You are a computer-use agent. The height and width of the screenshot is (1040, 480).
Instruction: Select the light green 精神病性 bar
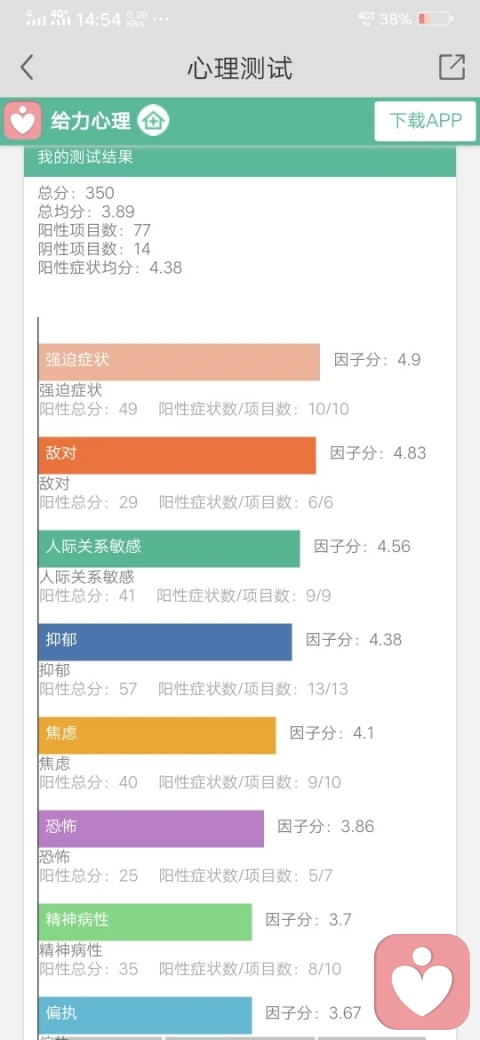coord(145,922)
